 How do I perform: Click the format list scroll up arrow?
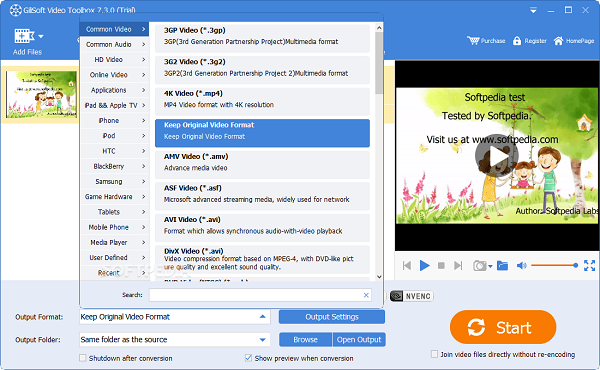379,28
